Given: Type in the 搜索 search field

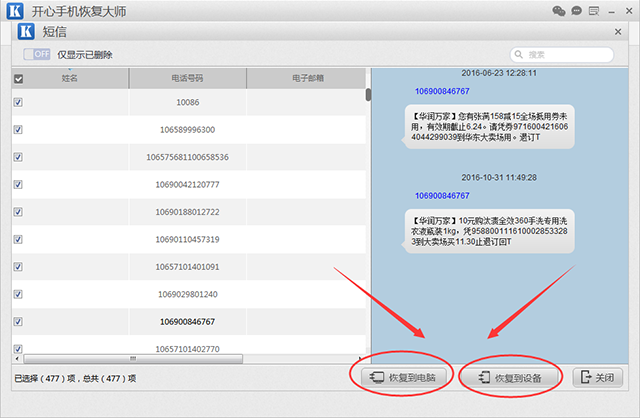Looking at the screenshot, I should [565, 54].
